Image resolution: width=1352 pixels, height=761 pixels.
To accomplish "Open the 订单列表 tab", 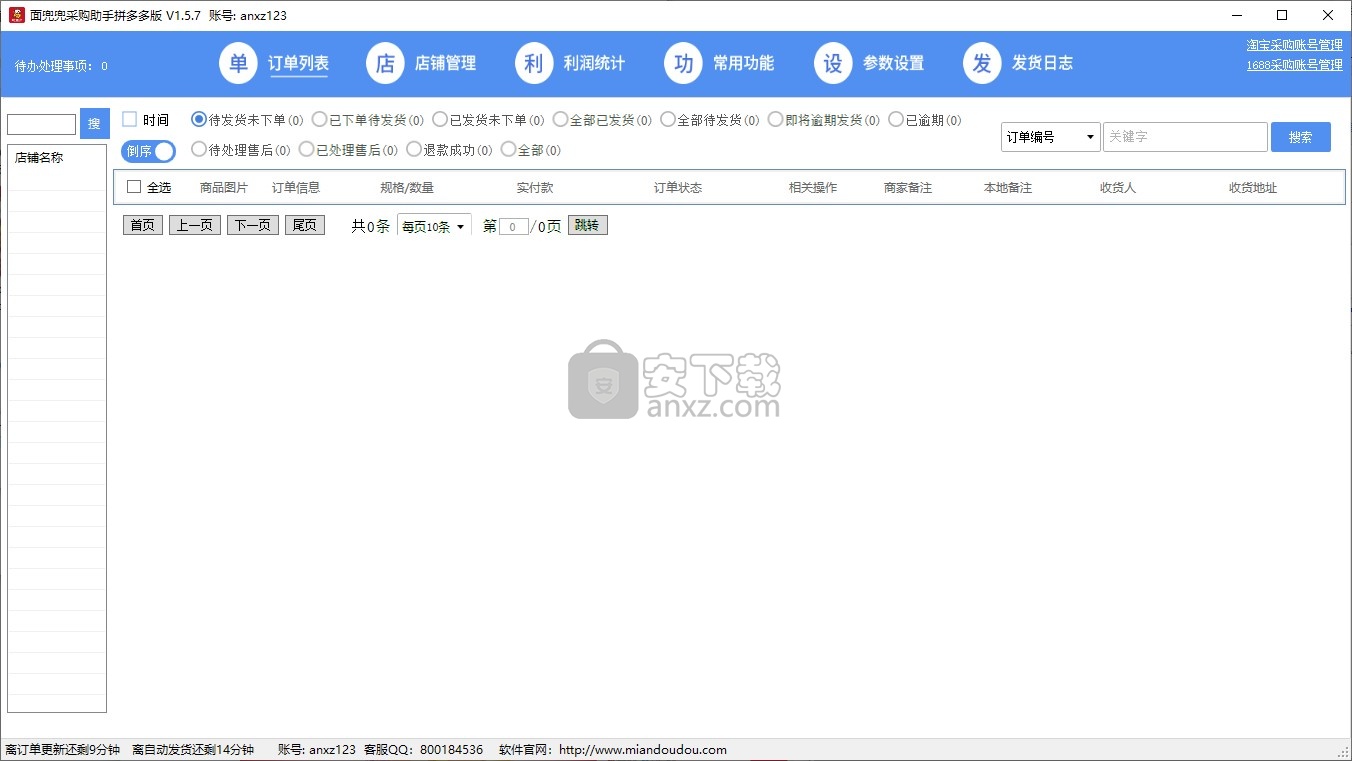I will click(298, 63).
